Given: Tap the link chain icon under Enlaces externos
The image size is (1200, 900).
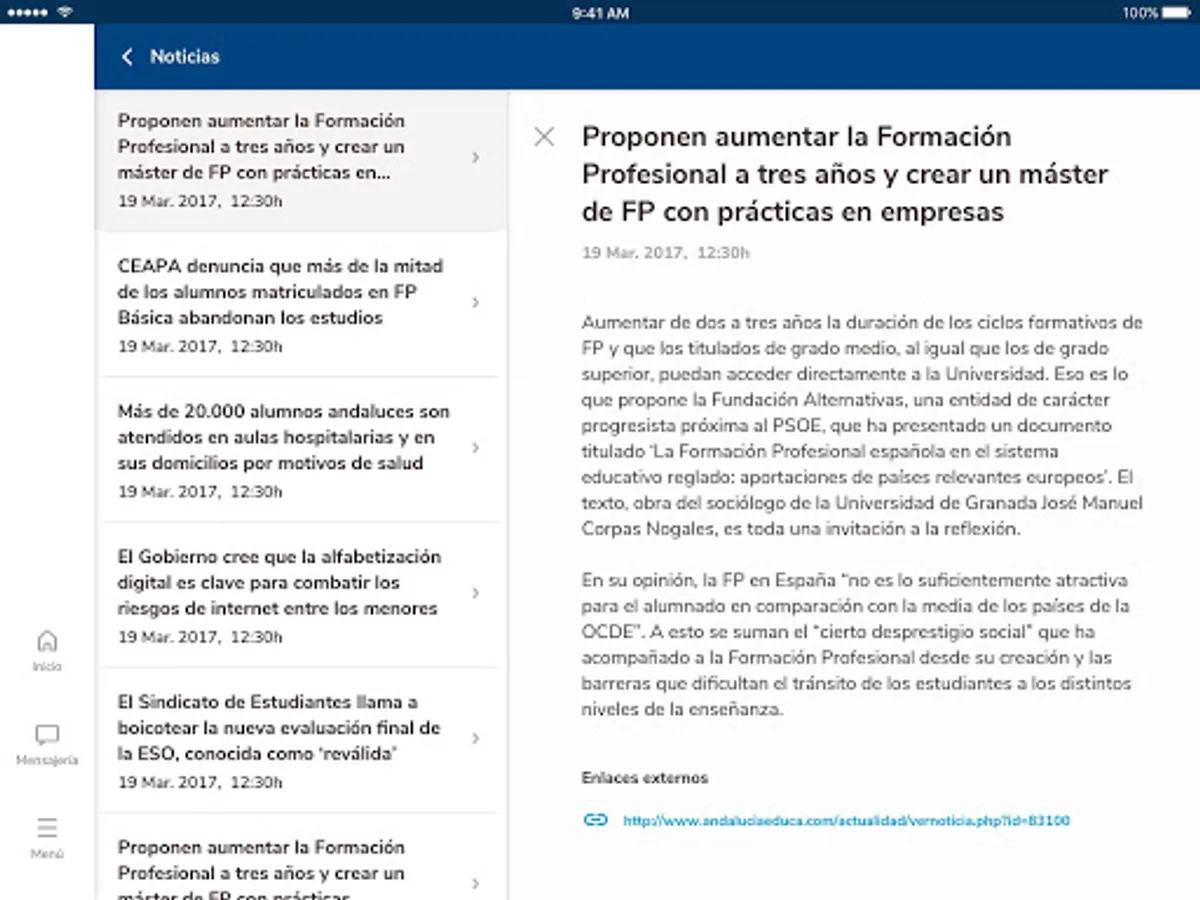Looking at the screenshot, I should coord(595,820).
